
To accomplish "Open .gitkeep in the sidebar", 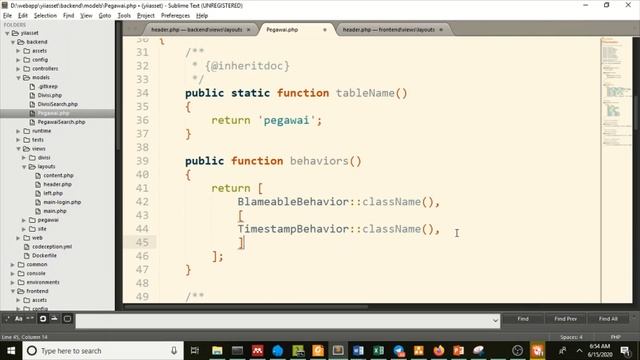I will coord(48,87).
